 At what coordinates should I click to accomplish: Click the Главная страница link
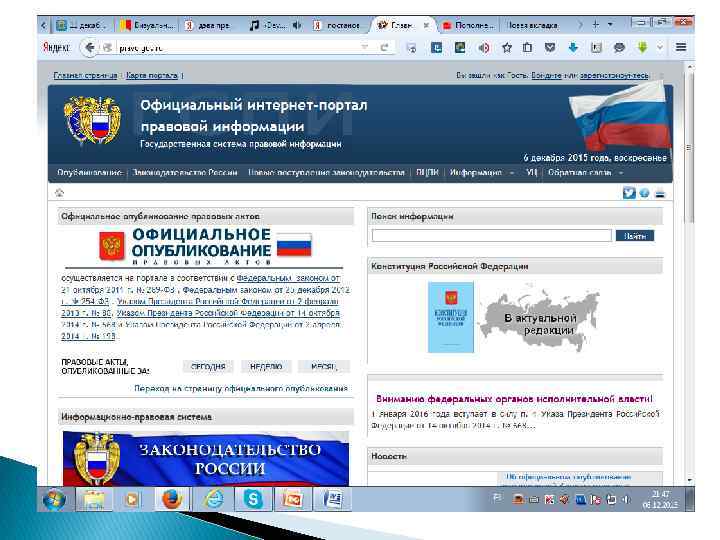[x=85, y=75]
